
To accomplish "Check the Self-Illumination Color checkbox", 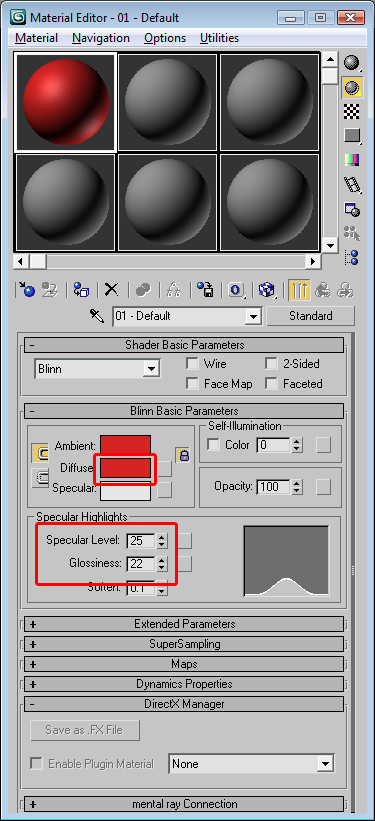I will point(213,445).
